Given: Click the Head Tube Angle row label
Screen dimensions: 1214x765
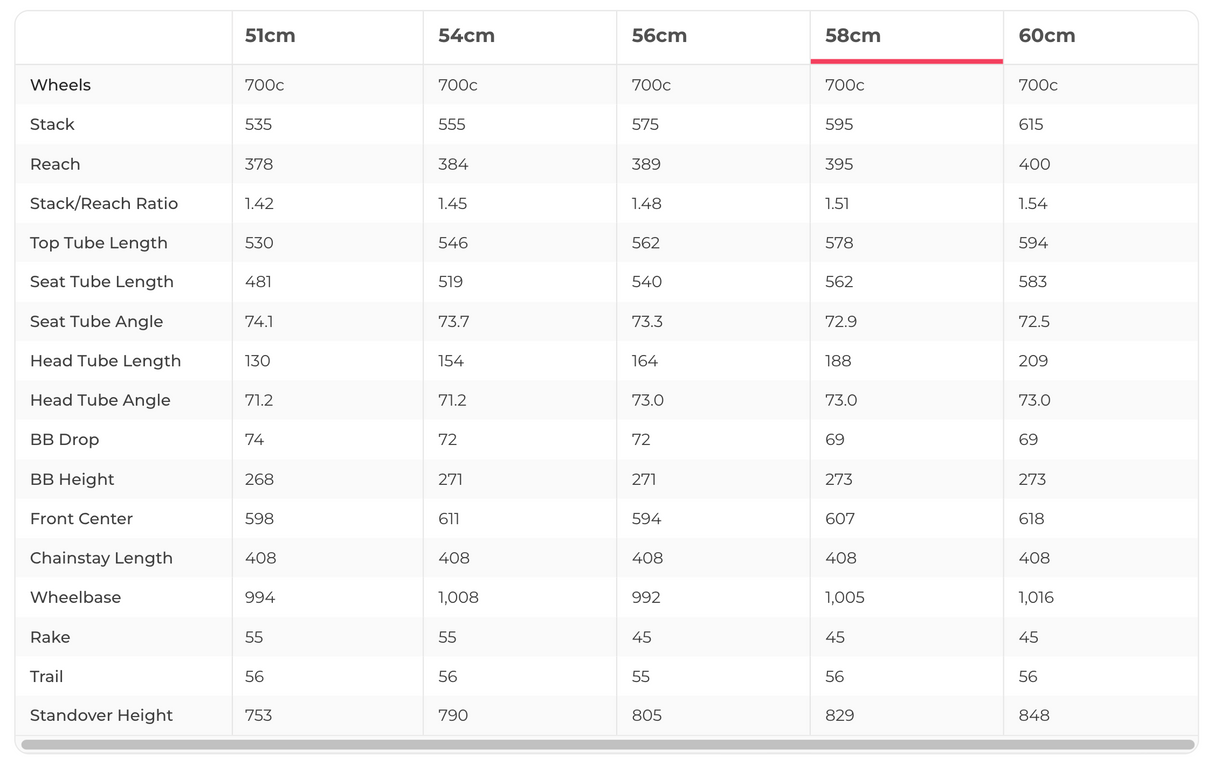Looking at the screenshot, I should tap(100, 400).
